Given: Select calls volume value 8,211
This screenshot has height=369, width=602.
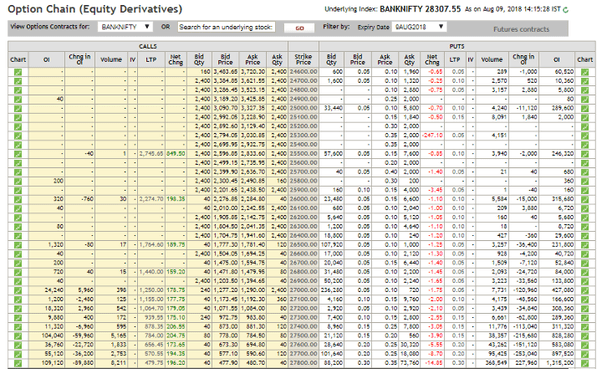Looking at the screenshot, I should click(x=119, y=363).
